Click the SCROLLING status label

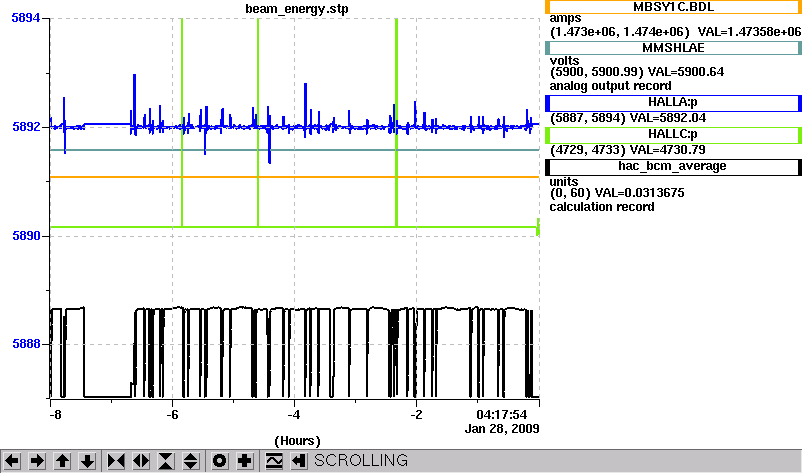click(361, 461)
